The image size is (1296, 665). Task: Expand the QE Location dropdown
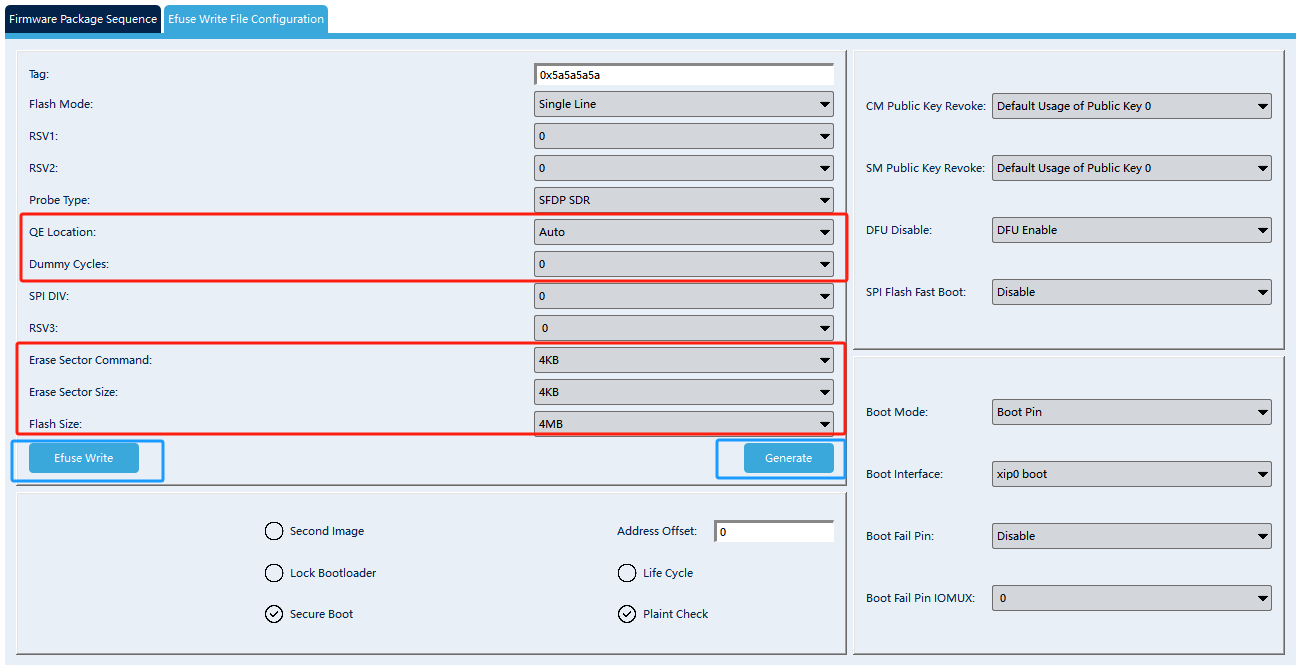tap(684, 232)
